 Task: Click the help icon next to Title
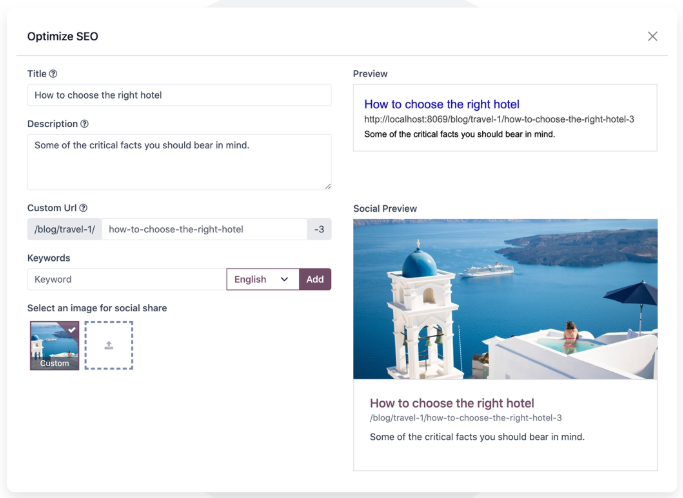click(x=53, y=74)
